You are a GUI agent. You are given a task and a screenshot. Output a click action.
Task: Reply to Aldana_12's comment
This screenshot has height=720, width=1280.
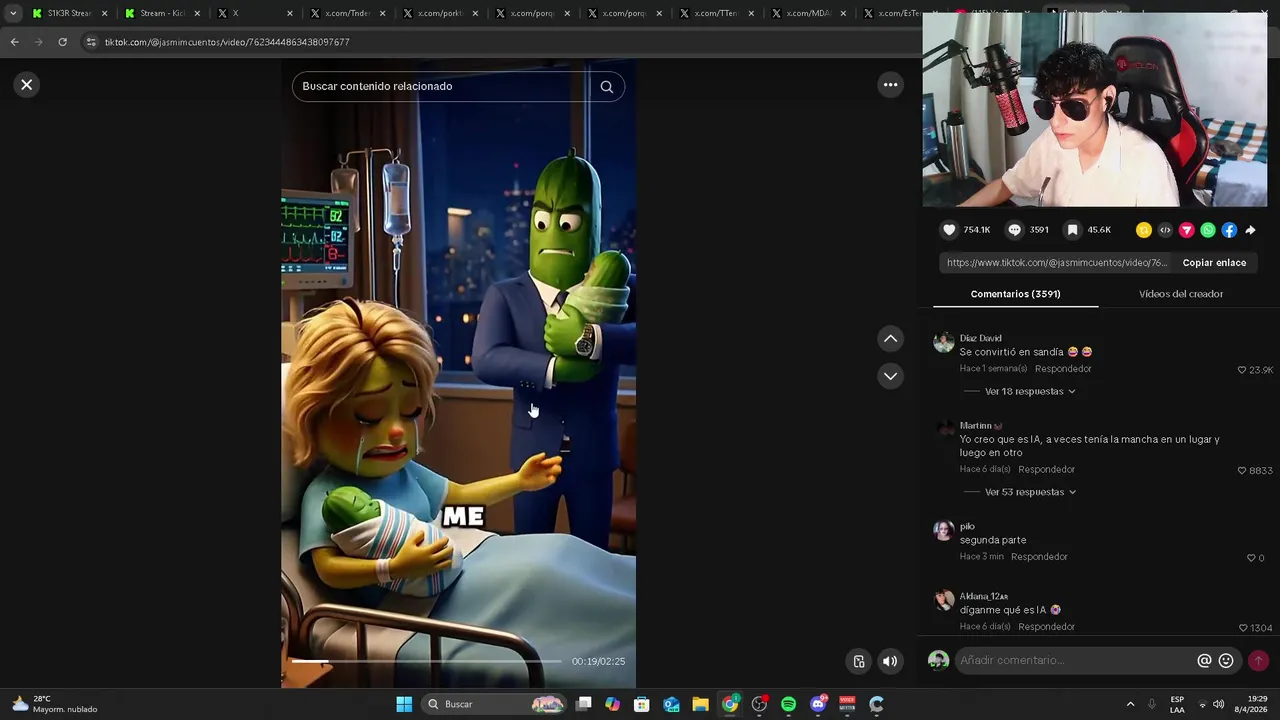point(1046,627)
